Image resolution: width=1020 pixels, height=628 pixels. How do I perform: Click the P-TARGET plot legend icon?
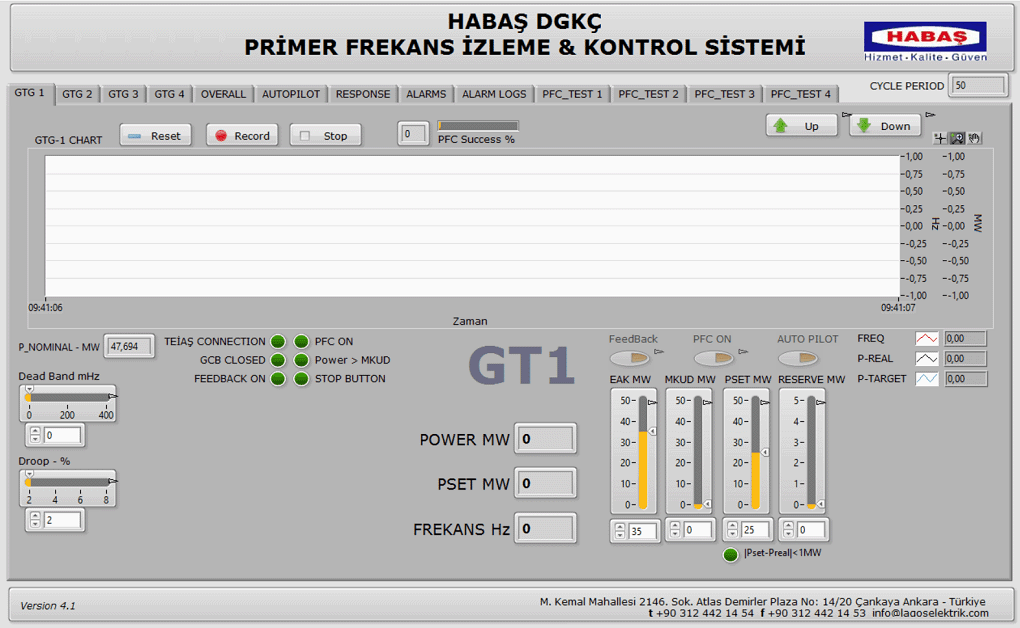point(926,379)
